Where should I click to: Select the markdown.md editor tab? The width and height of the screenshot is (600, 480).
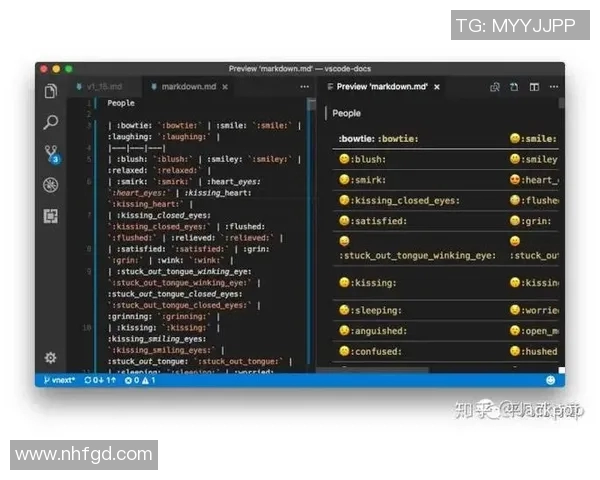187,87
